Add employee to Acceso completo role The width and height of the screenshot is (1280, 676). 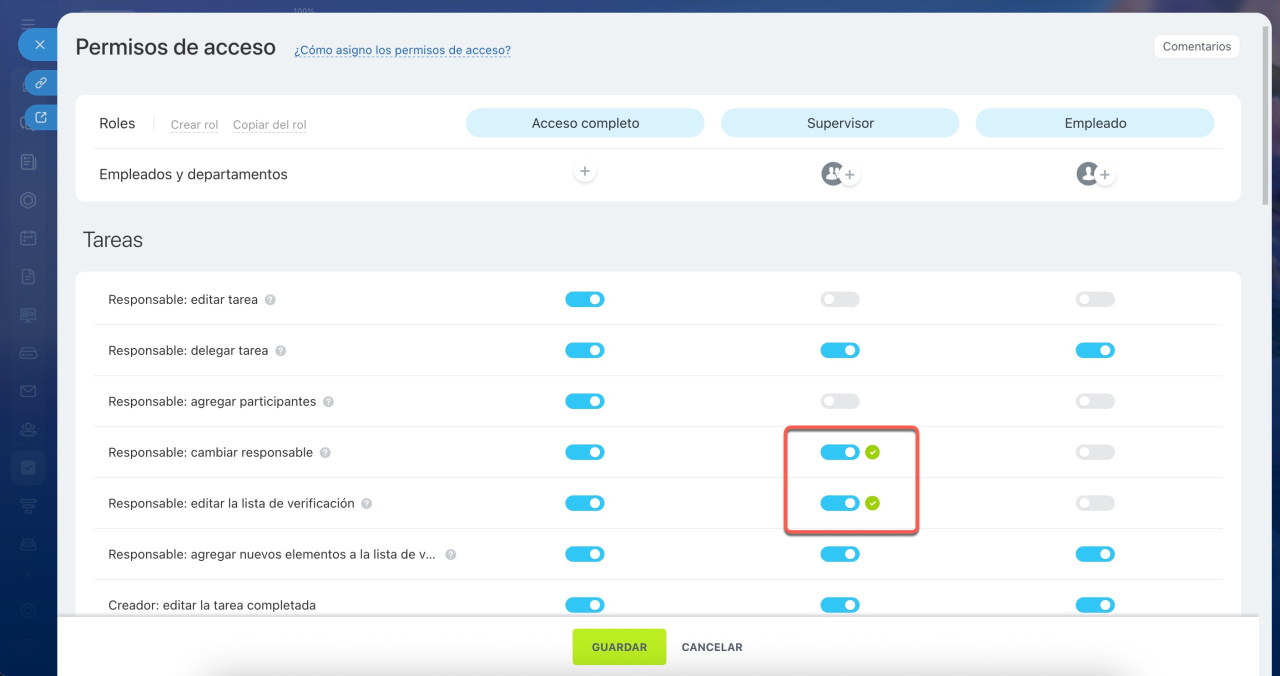pyautogui.click(x=585, y=173)
